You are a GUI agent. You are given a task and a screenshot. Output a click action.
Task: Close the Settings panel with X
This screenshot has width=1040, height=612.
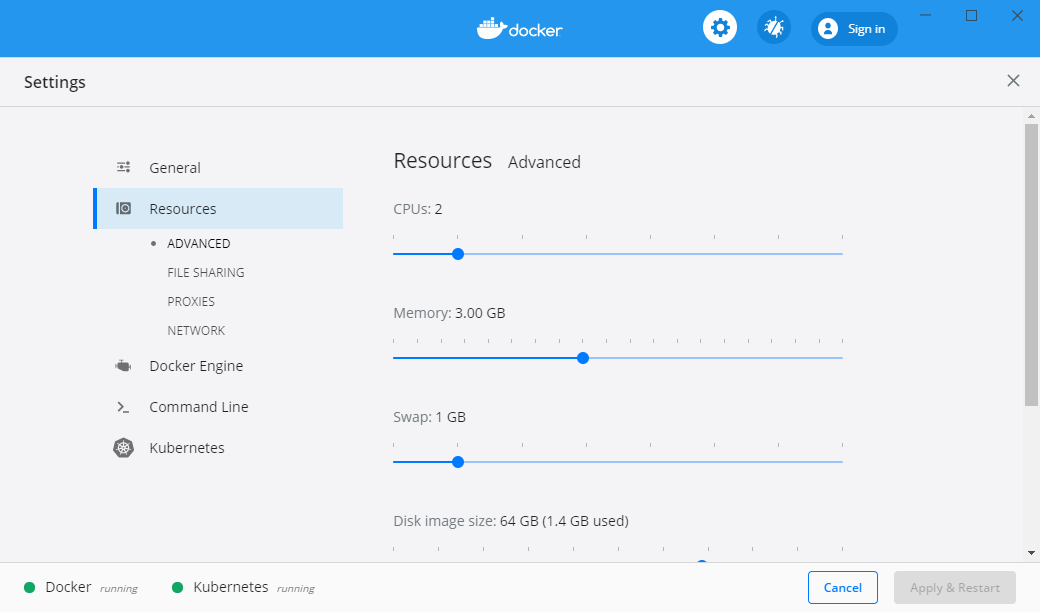(x=1013, y=81)
